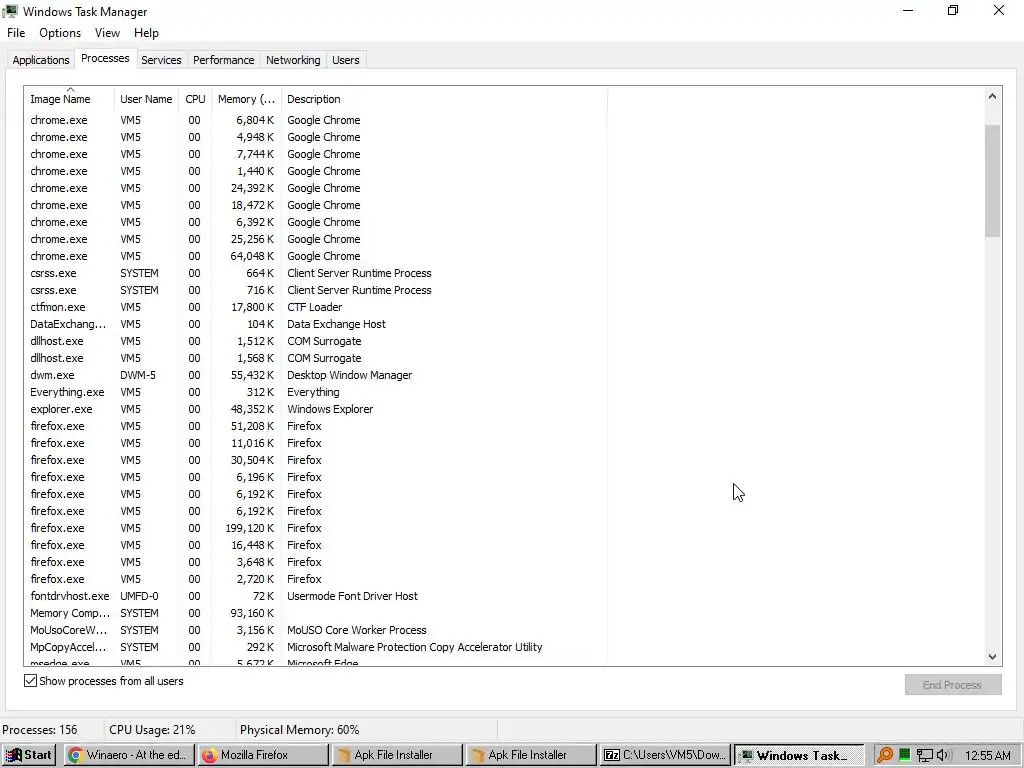
Task: Sort by the Description column header
Action: pyautogui.click(x=444, y=99)
